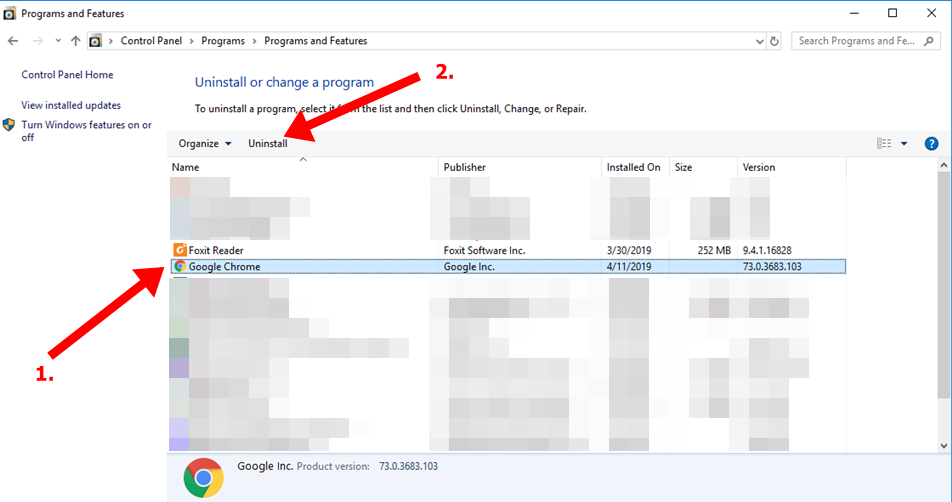Click install date 3/30/2019
This screenshot has width=952, height=502.
point(629,250)
